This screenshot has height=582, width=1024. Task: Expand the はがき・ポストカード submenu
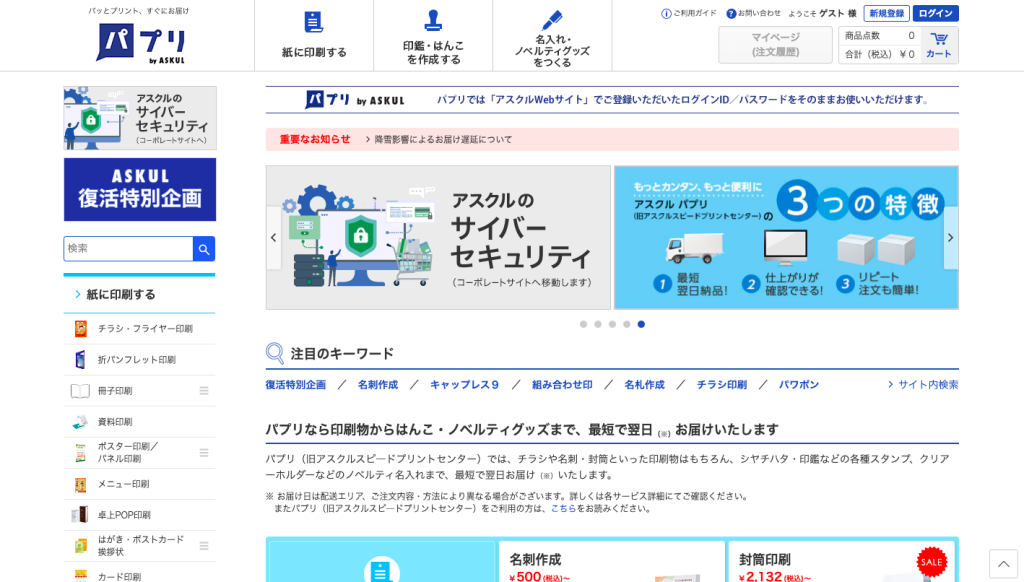tap(204, 546)
